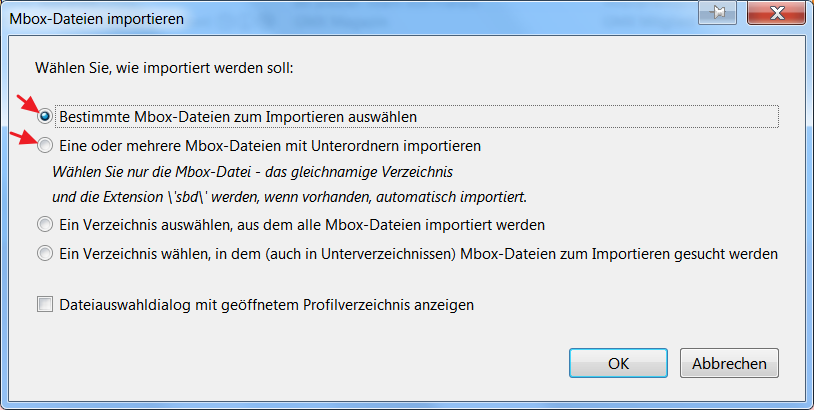Click the 'Mbox-Dateien importieren' title bar
The width and height of the screenshot is (814, 410).
[300, 15]
